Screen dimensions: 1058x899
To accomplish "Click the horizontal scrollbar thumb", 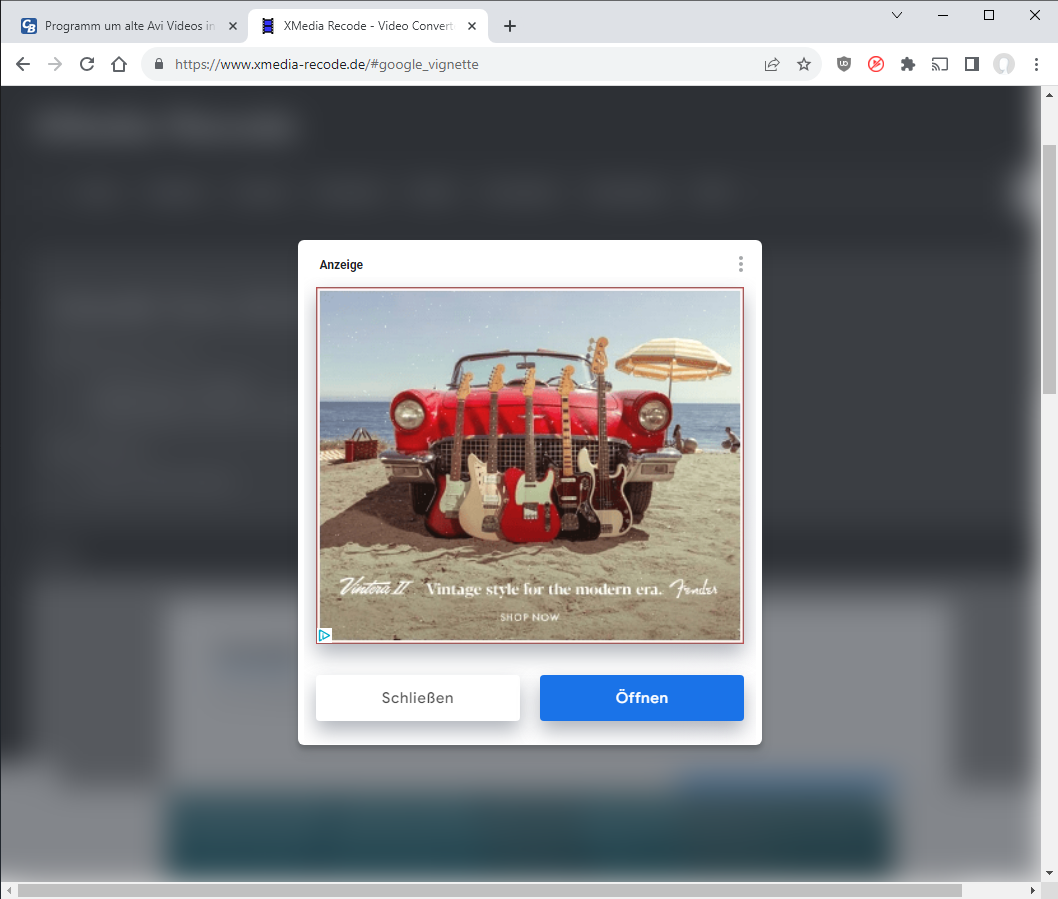I will pyautogui.click(x=490, y=890).
